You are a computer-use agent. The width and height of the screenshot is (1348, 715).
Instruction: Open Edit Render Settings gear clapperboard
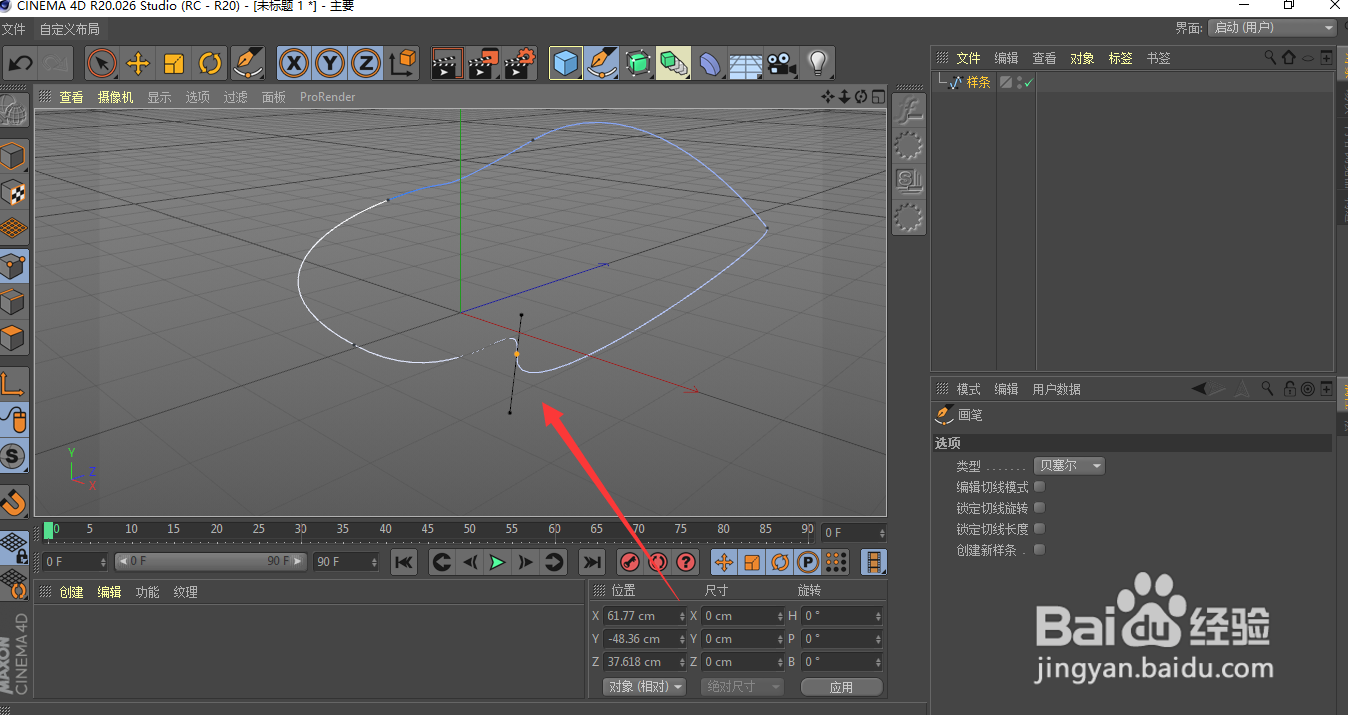click(520, 63)
